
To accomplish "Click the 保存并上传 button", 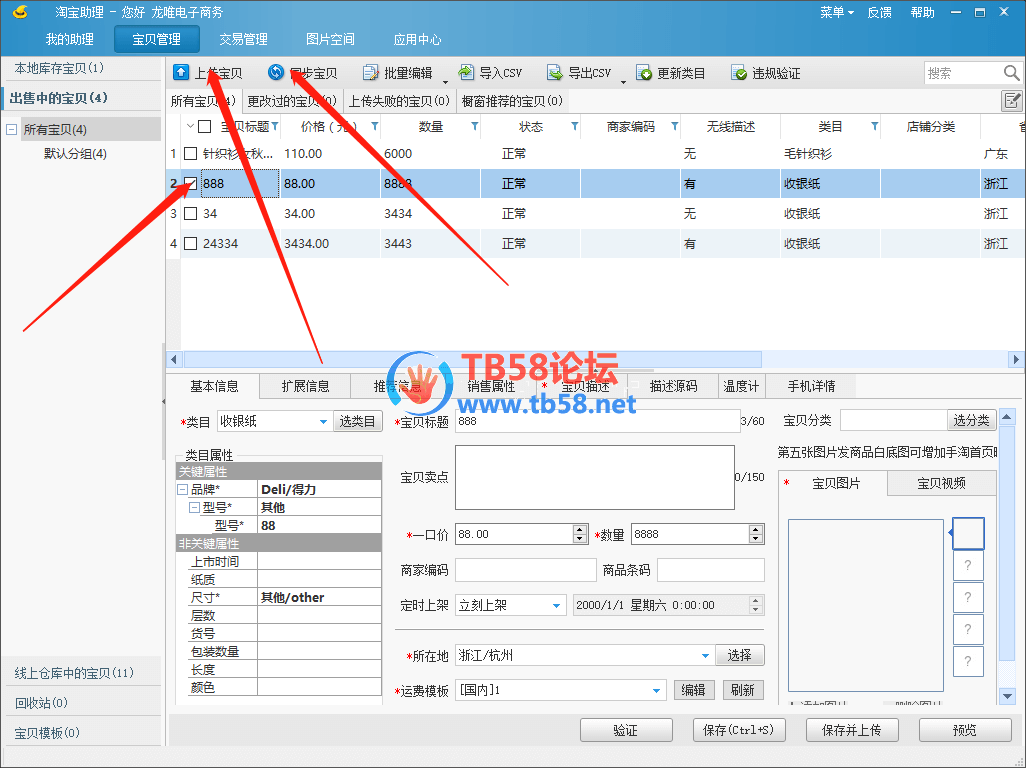I will pyautogui.click(x=851, y=730).
